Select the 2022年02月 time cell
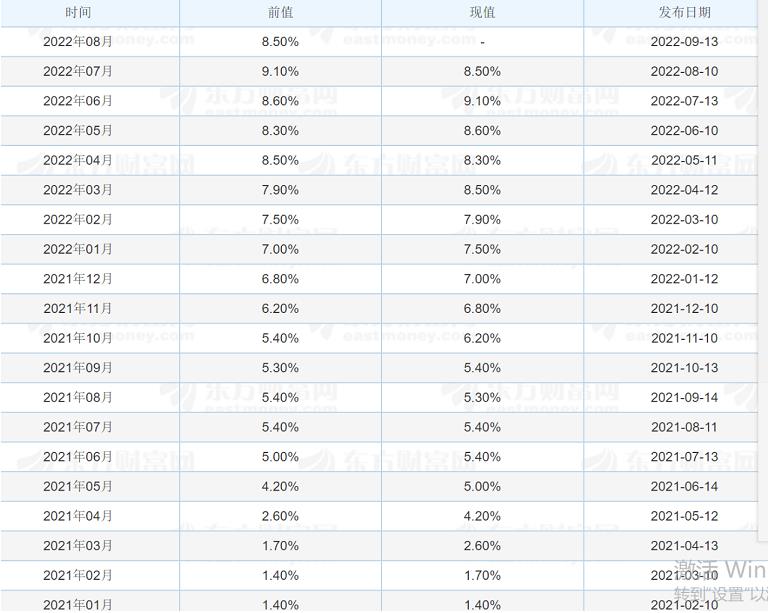Screen dimensions: 769x613 pos(78,220)
